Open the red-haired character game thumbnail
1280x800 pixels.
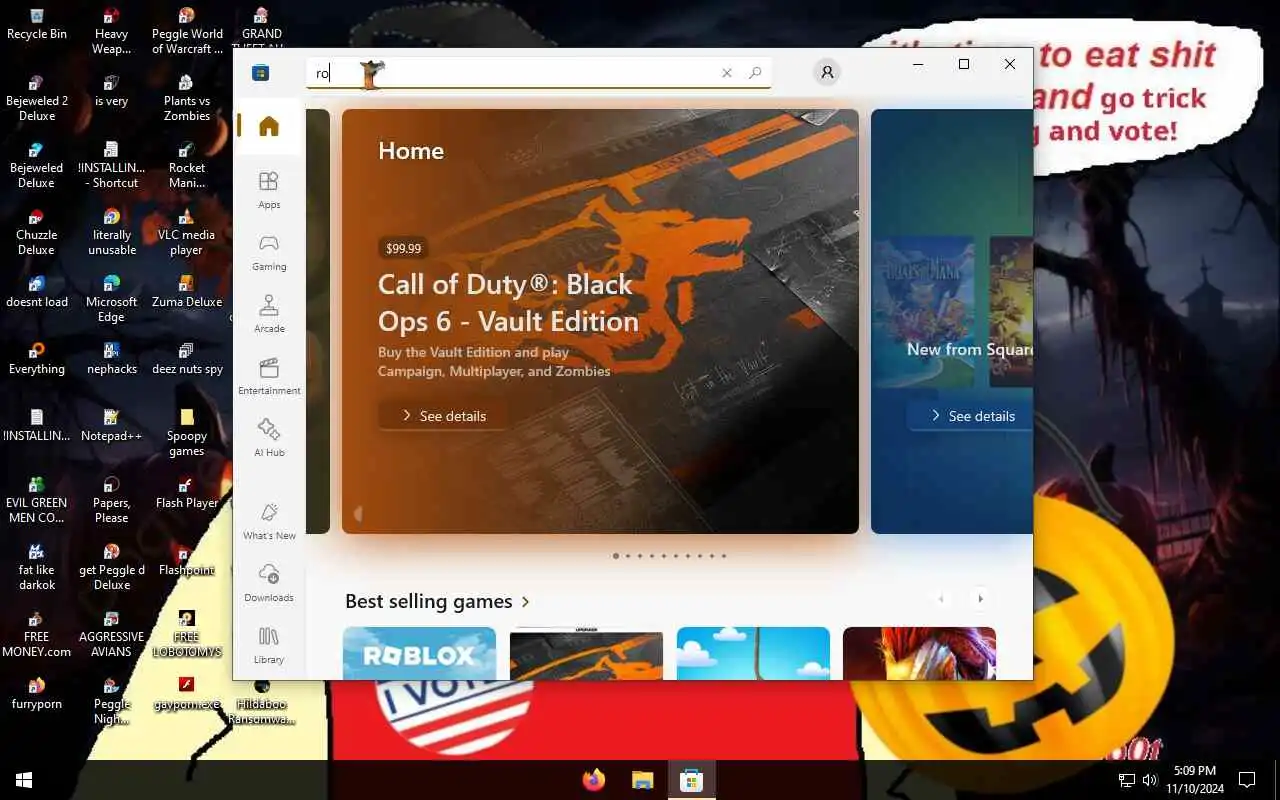pos(919,653)
